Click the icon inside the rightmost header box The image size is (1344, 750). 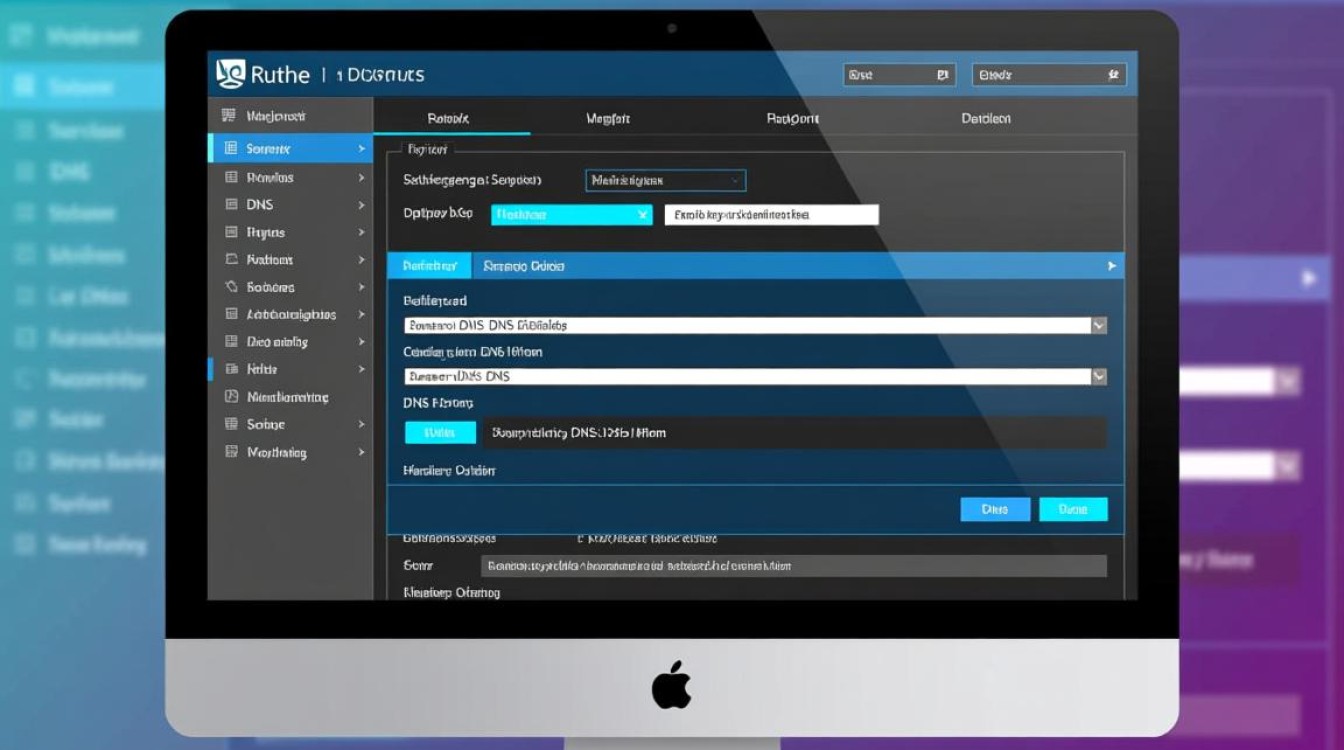(1113, 75)
